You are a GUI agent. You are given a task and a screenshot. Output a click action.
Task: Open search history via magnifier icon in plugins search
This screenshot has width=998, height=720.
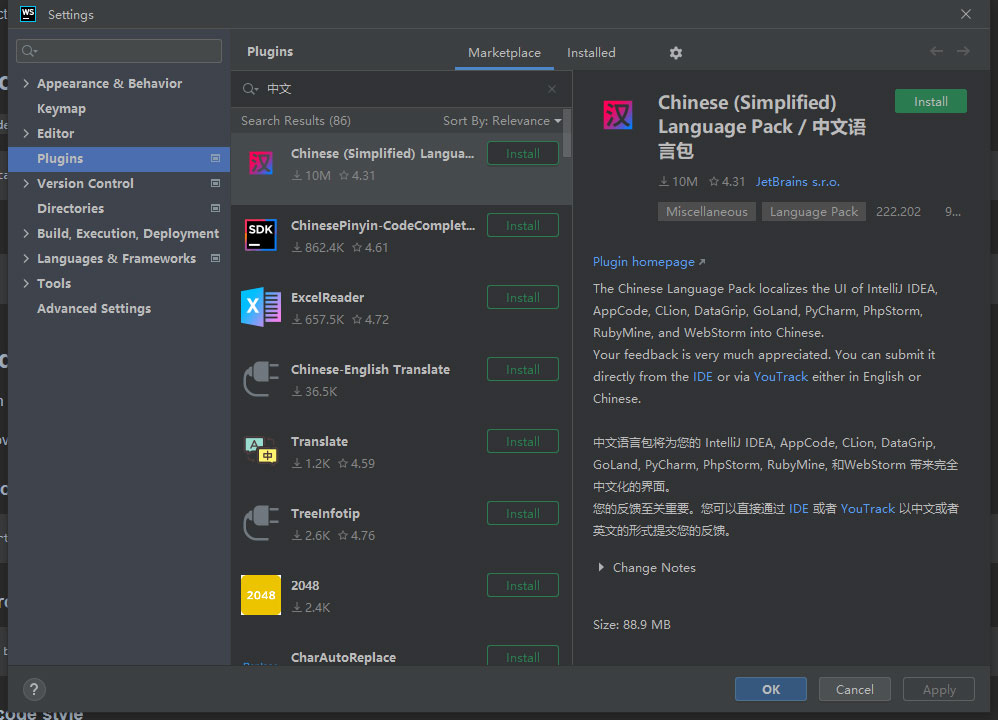tap(250, 88)
